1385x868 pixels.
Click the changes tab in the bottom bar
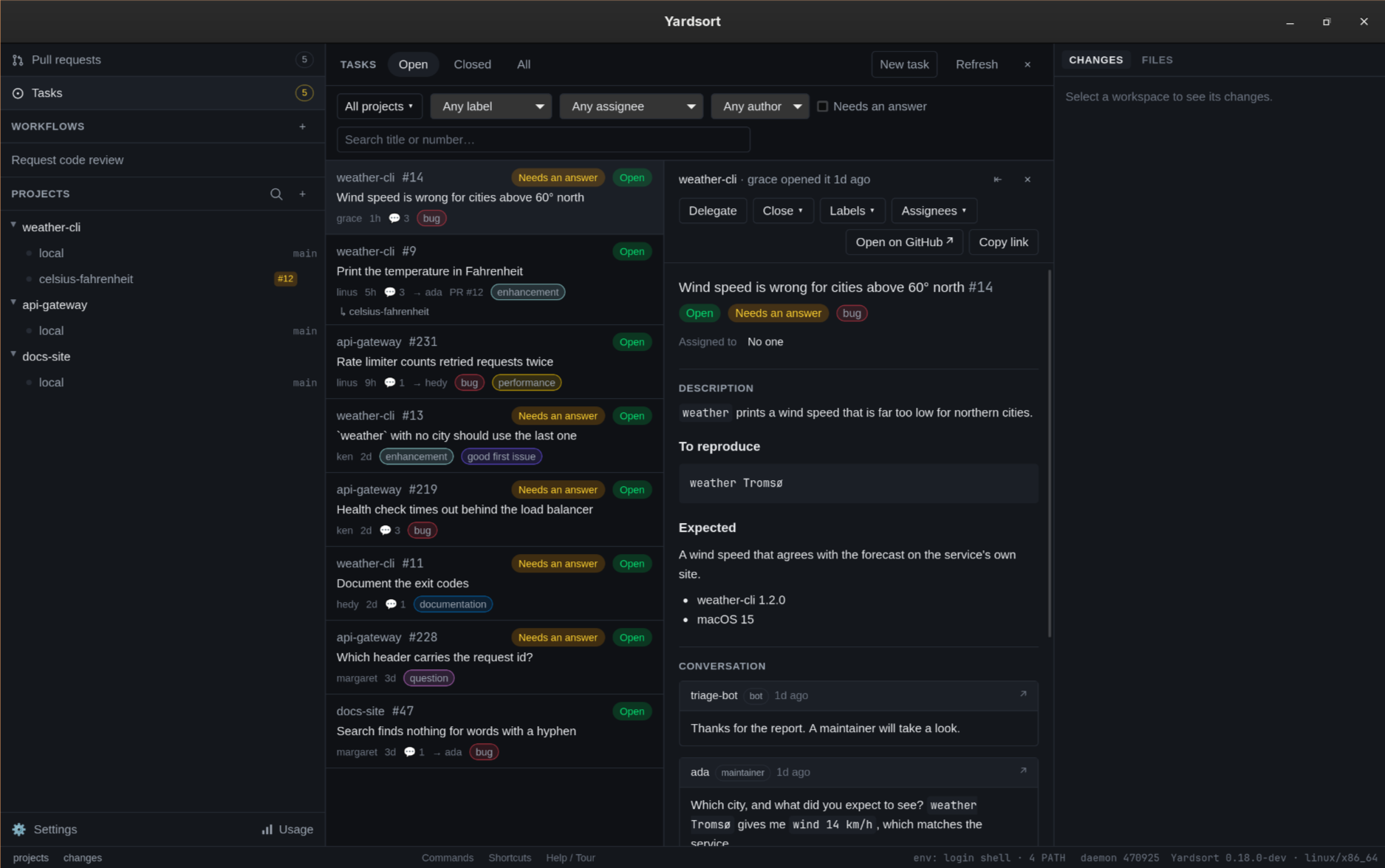[x=83, y=858]
